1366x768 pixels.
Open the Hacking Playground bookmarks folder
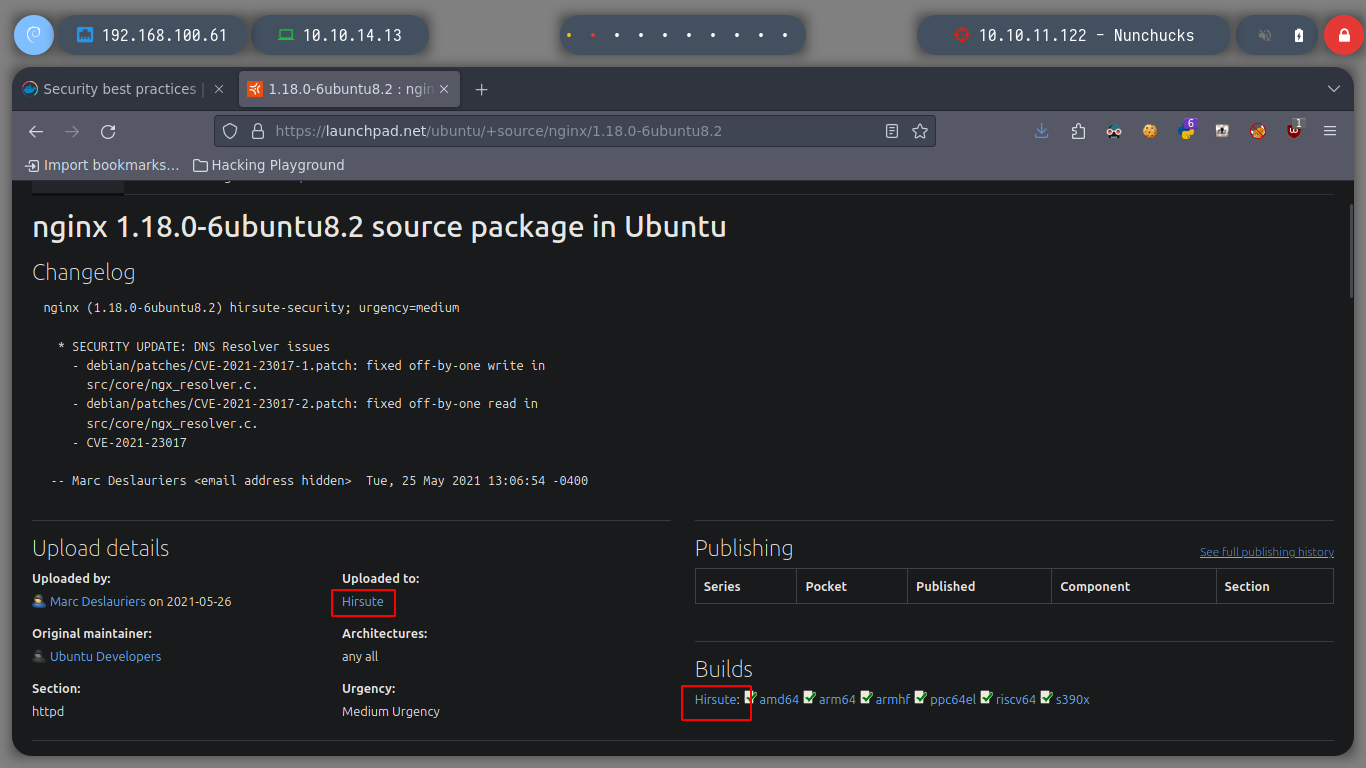268,165
